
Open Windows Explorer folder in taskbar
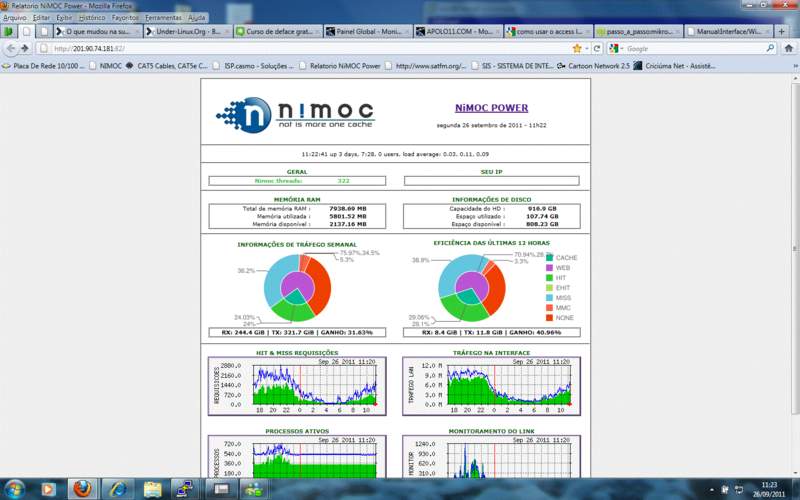pos(152,489)
